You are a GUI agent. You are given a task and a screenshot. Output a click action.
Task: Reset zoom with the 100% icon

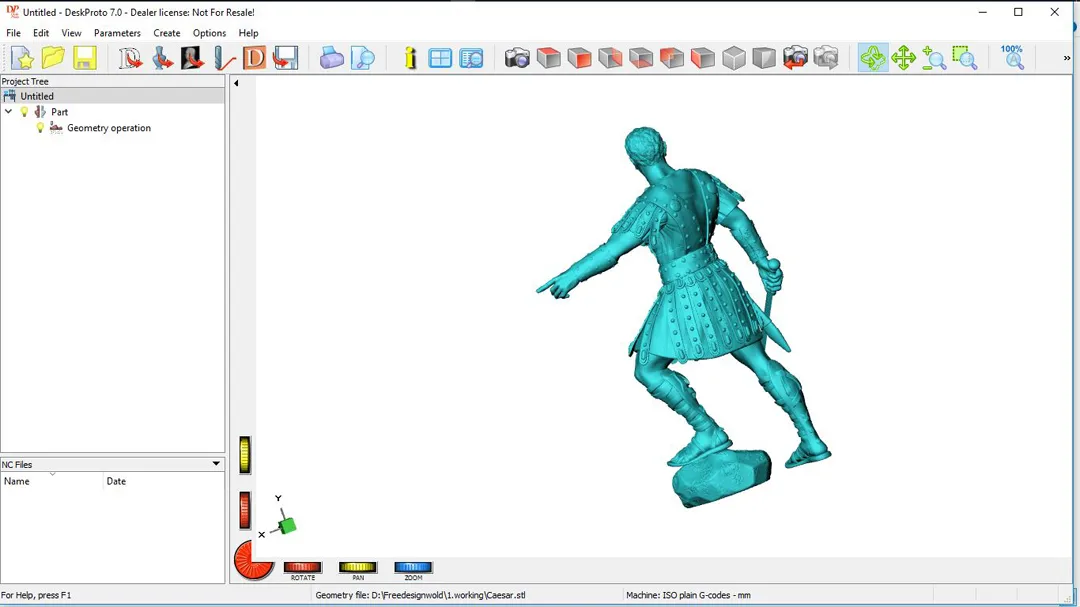[x=1013, y=57]
